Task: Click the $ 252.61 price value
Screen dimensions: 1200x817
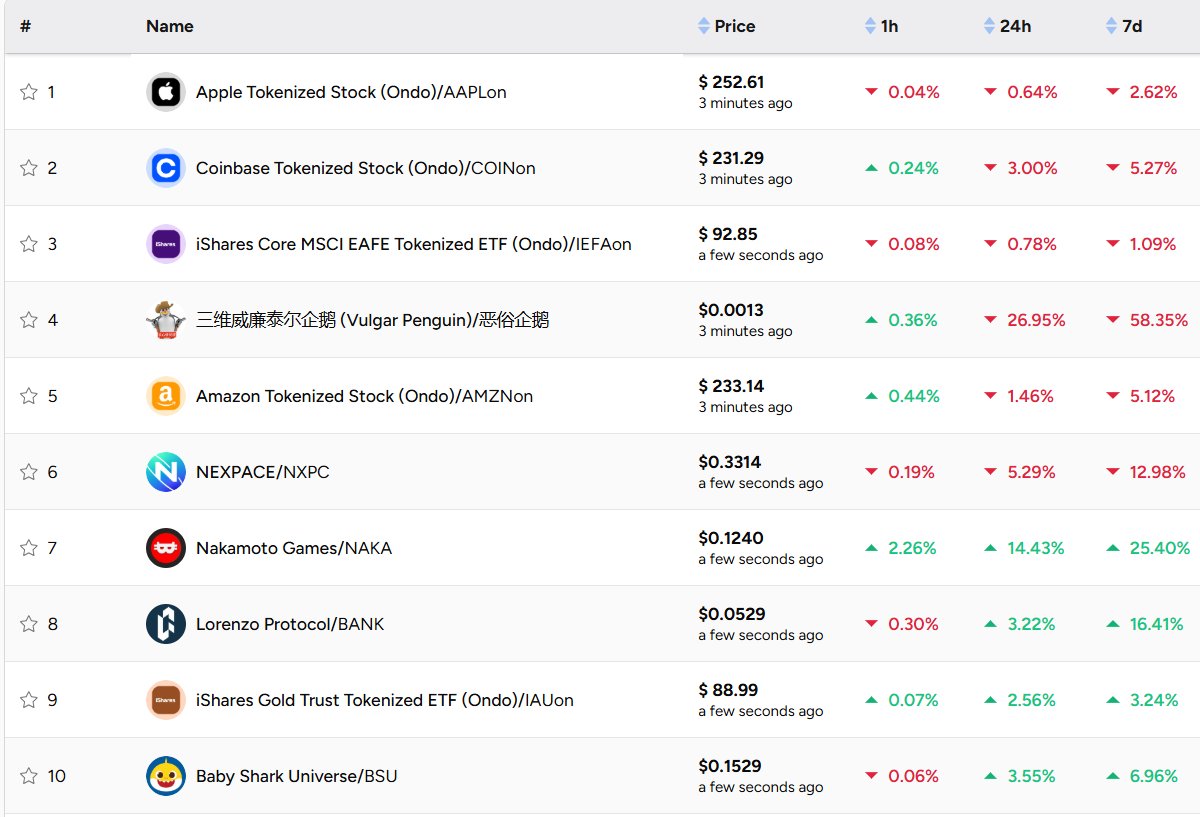Action: [x=731, y=82]
